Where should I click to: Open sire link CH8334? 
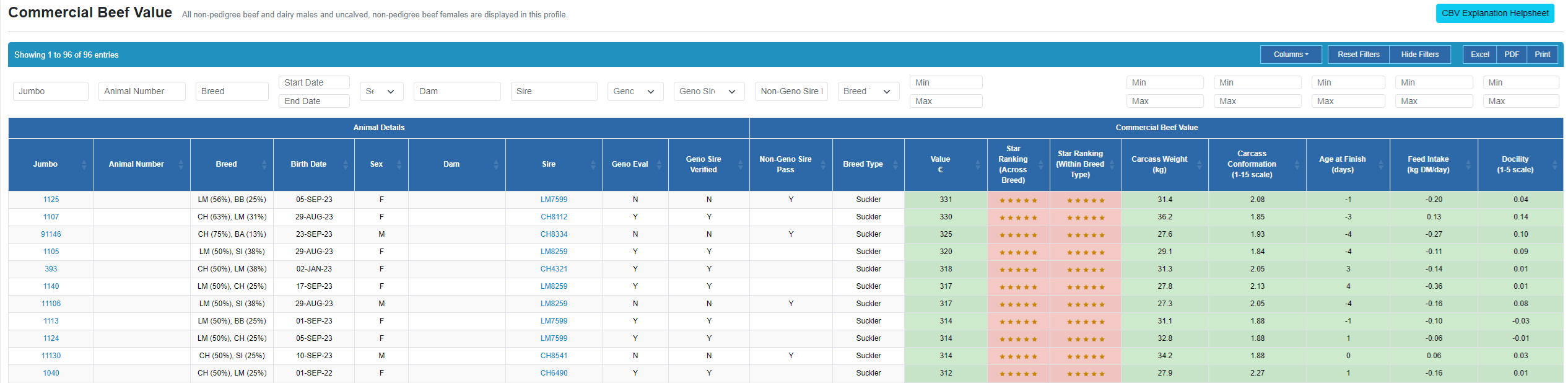pyautogui.click(x=554, y=234)
